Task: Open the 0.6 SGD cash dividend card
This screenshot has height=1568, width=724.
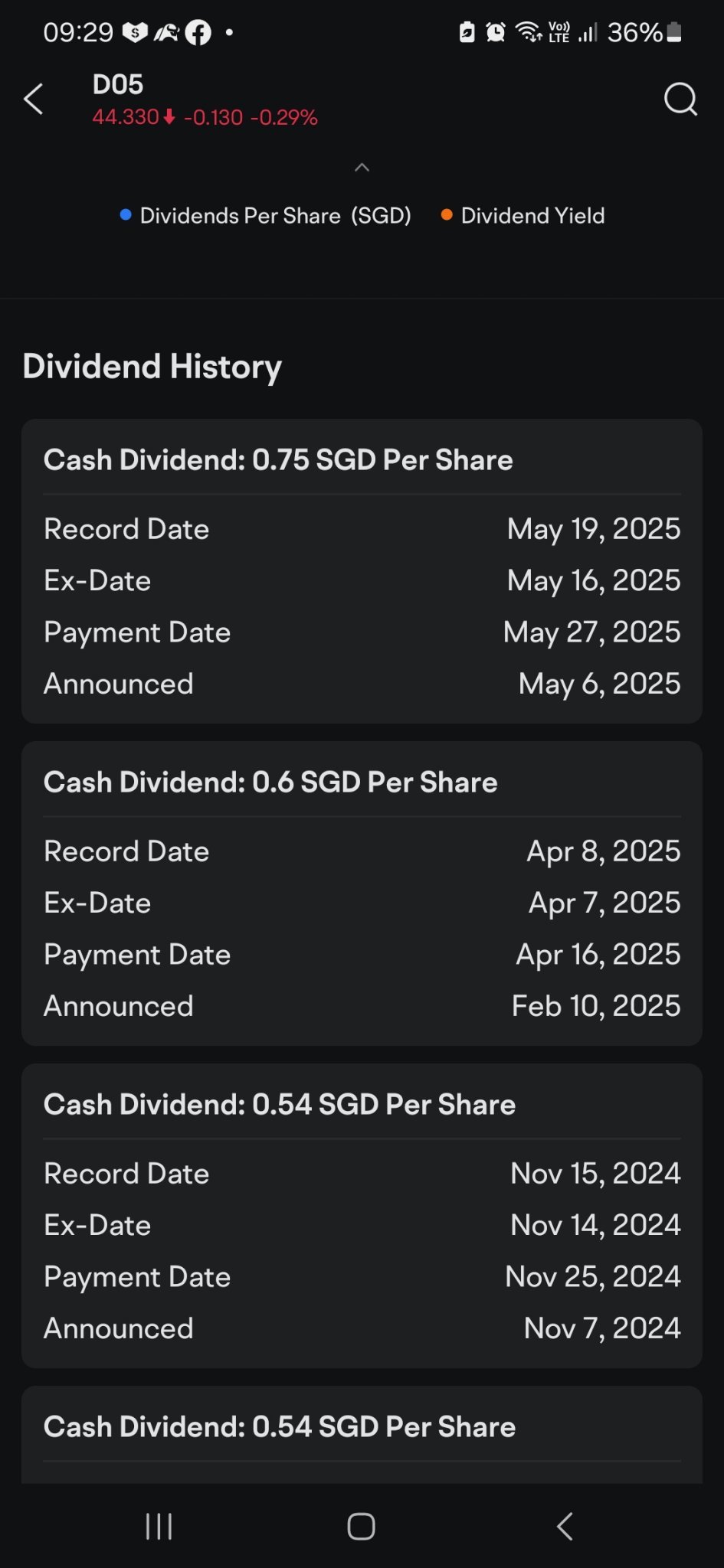Action: 362,782
